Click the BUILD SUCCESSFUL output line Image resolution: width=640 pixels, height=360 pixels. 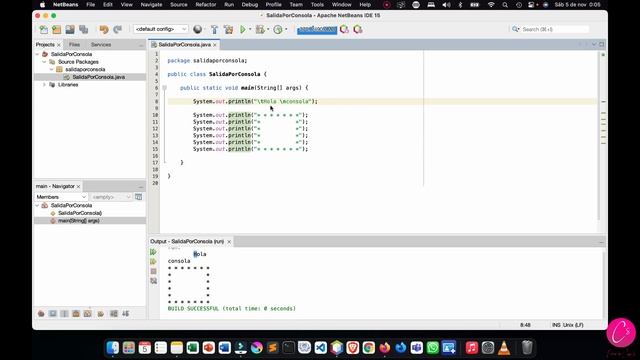click(231, 309)
